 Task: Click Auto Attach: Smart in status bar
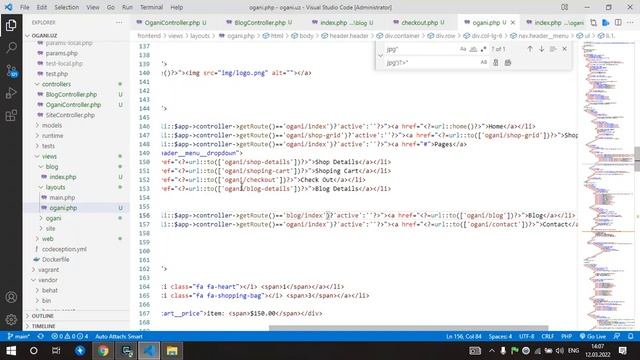[x=119, y=336]
